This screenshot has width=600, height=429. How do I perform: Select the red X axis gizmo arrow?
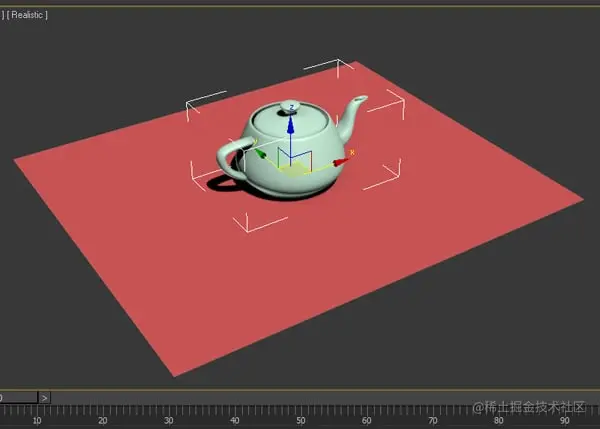click(340, 162)
